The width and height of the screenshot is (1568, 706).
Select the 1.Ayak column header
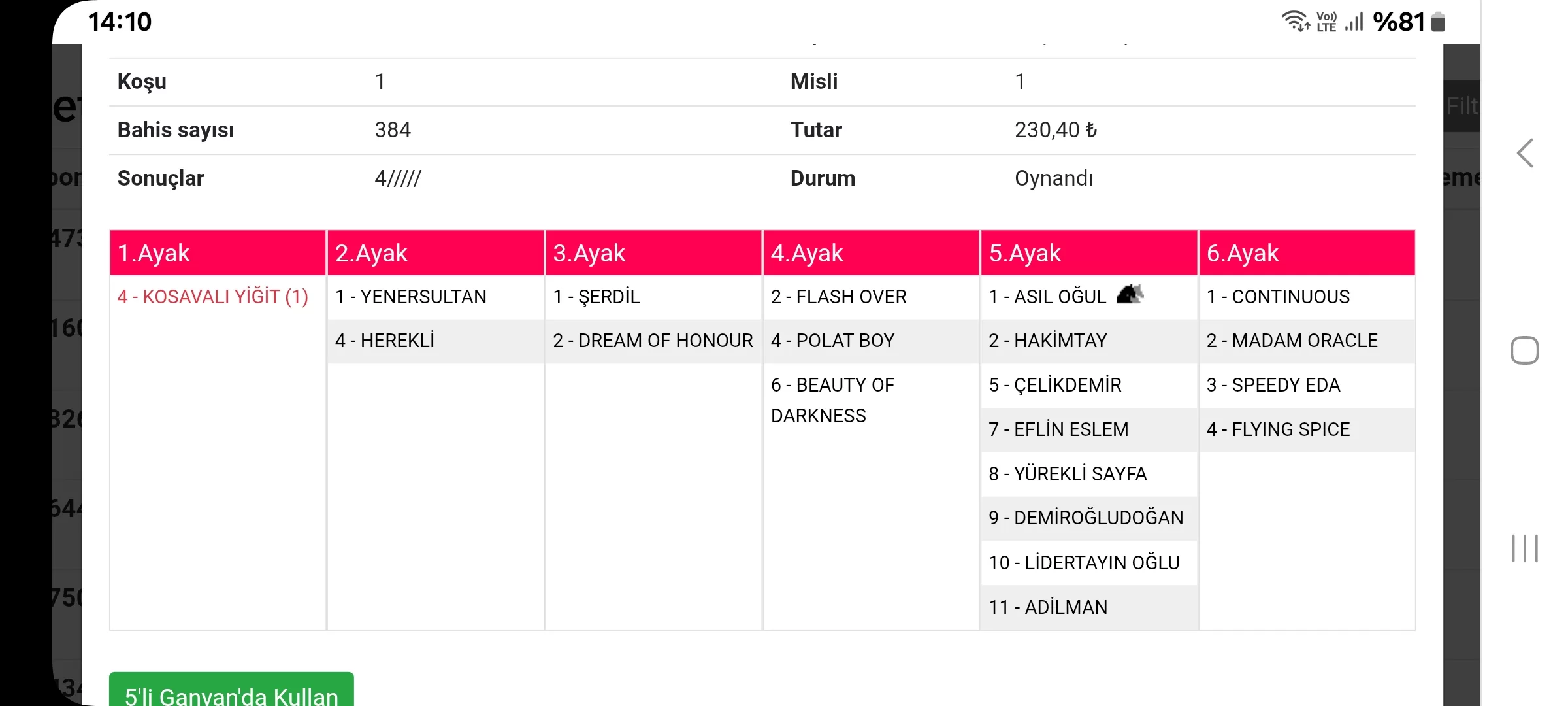(218, 253)
